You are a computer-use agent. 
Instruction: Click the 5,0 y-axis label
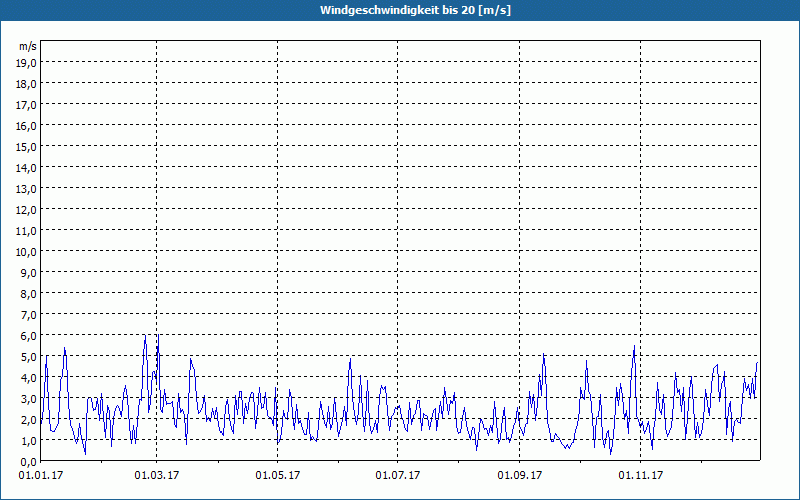click(x=28, y=356)
